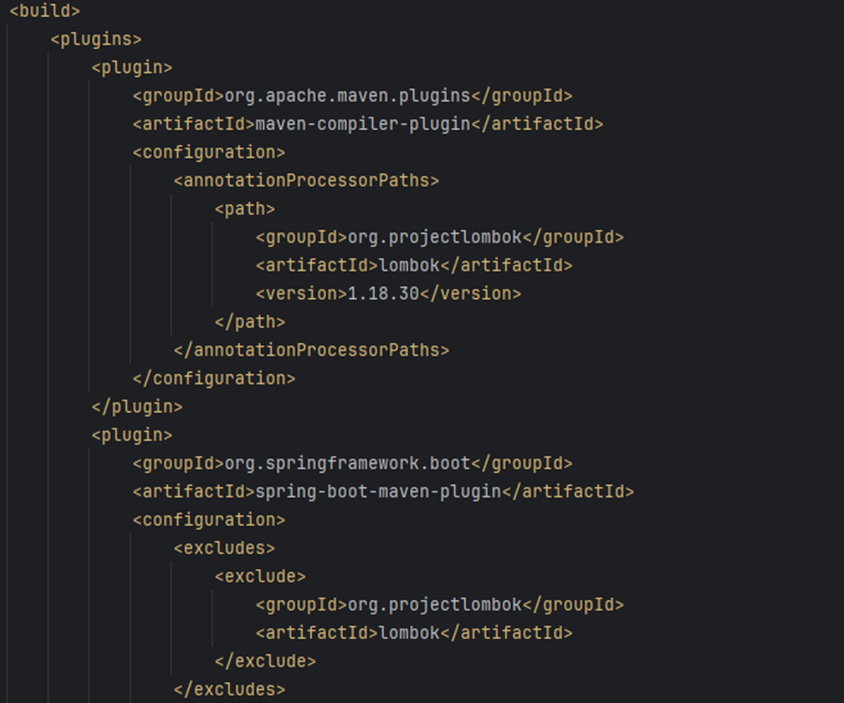Click the opening <excludes> tag
This screenshot has height=703, width=844.
[224, 548]
